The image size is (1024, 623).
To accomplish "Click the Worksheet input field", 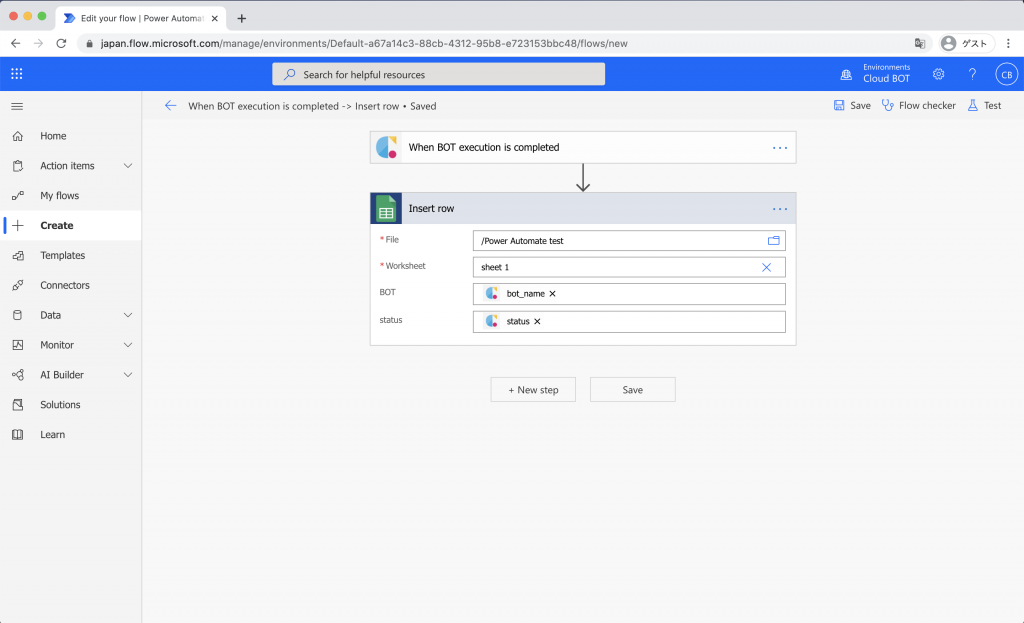I will coord(629,267).
